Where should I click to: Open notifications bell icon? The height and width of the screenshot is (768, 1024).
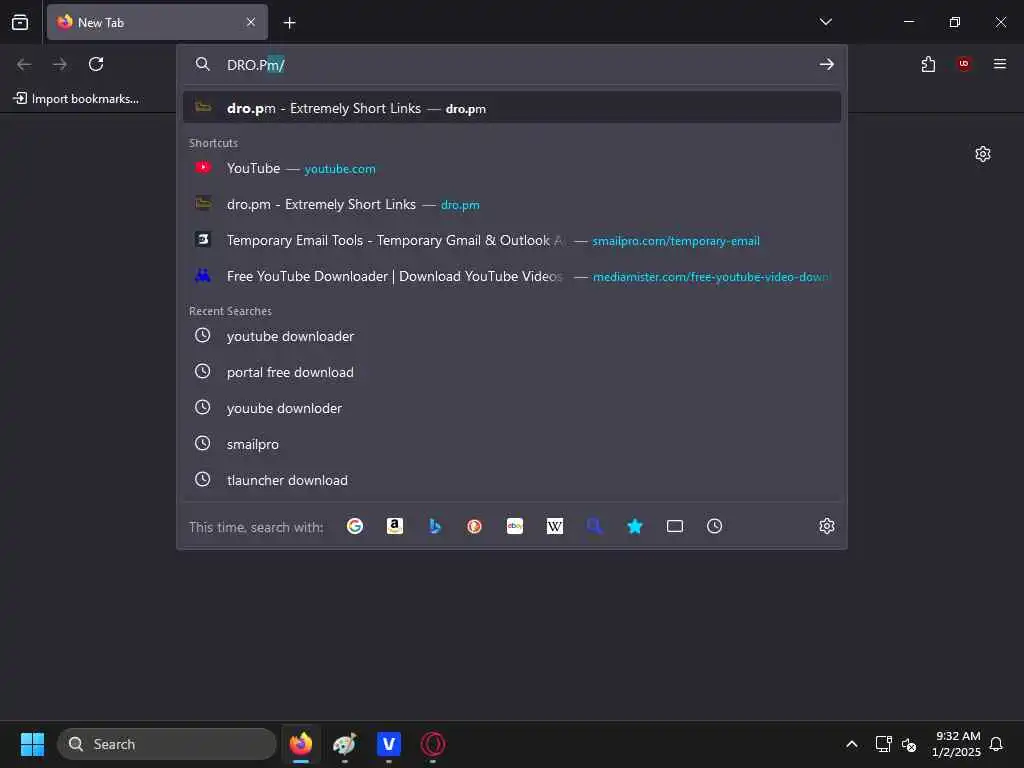tap(997, 744)
